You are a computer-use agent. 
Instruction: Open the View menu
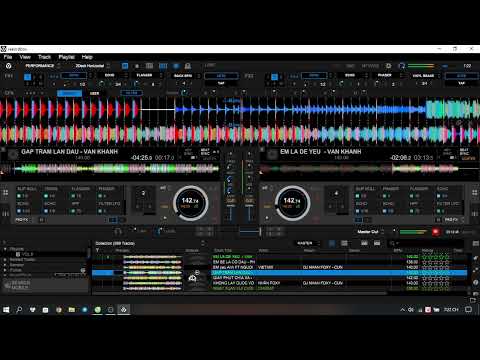[25, 57]
